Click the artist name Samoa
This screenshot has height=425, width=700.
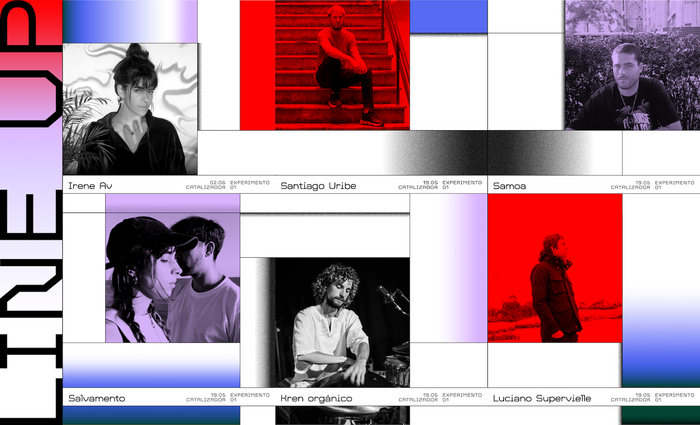[509, 186]
